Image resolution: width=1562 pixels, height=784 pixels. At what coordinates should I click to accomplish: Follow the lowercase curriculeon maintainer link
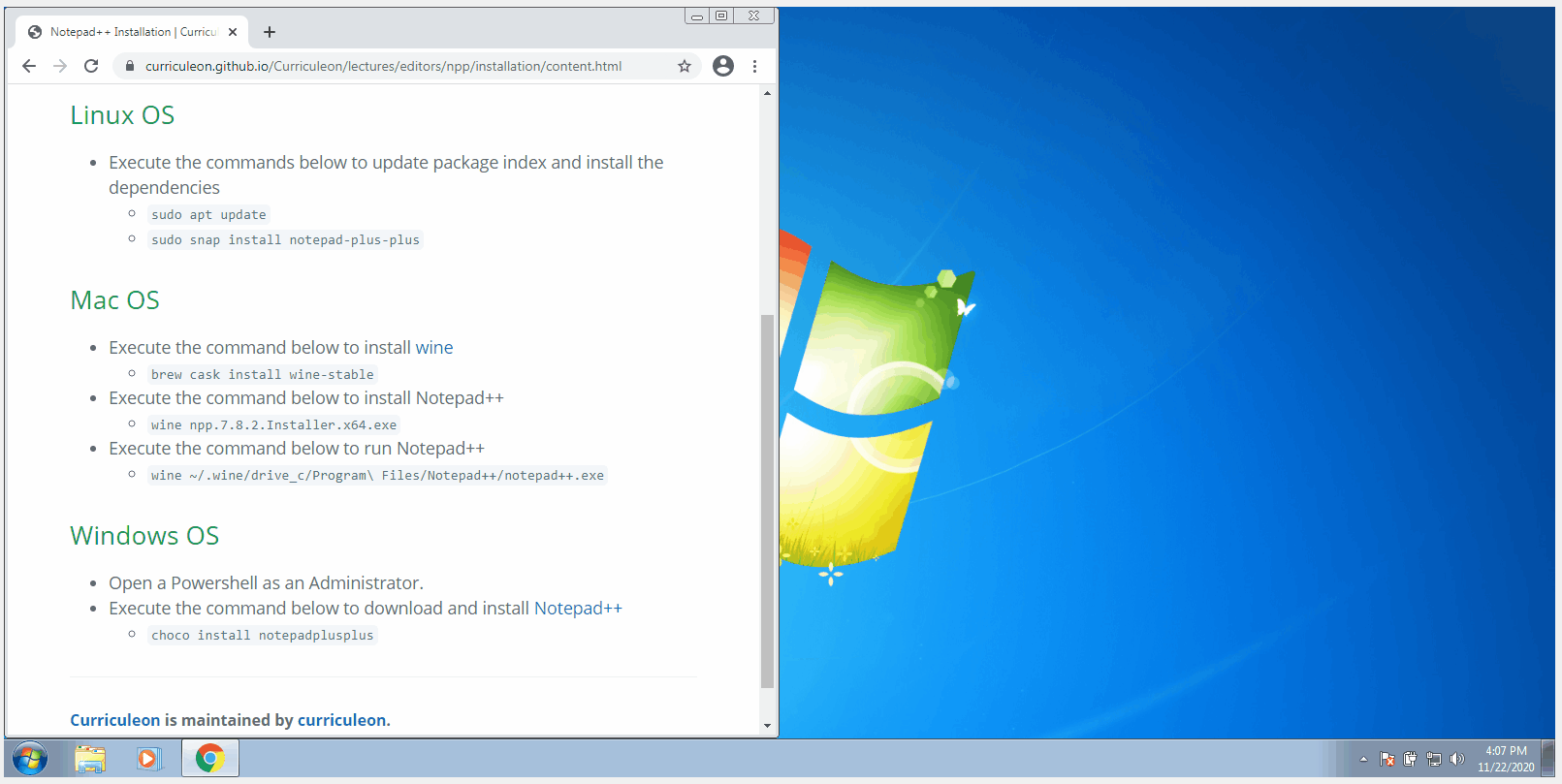(341, 720)
